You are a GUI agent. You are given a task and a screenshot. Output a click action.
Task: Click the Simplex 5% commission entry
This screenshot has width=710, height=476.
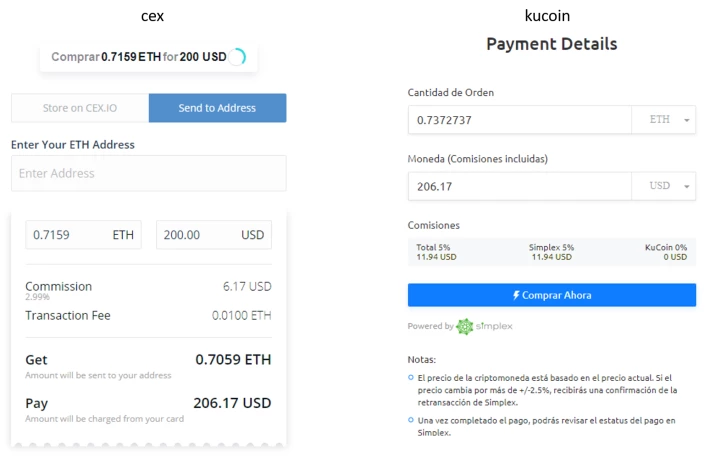pyautogui.click(x=552, y=252)
